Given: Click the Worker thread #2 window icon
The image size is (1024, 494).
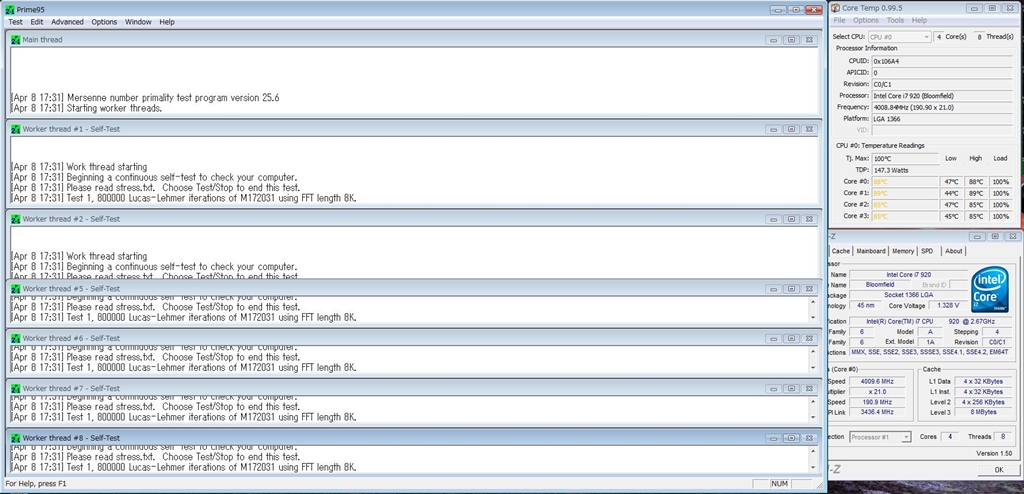Looking at the screenshot, I should [x=16, y=220].
